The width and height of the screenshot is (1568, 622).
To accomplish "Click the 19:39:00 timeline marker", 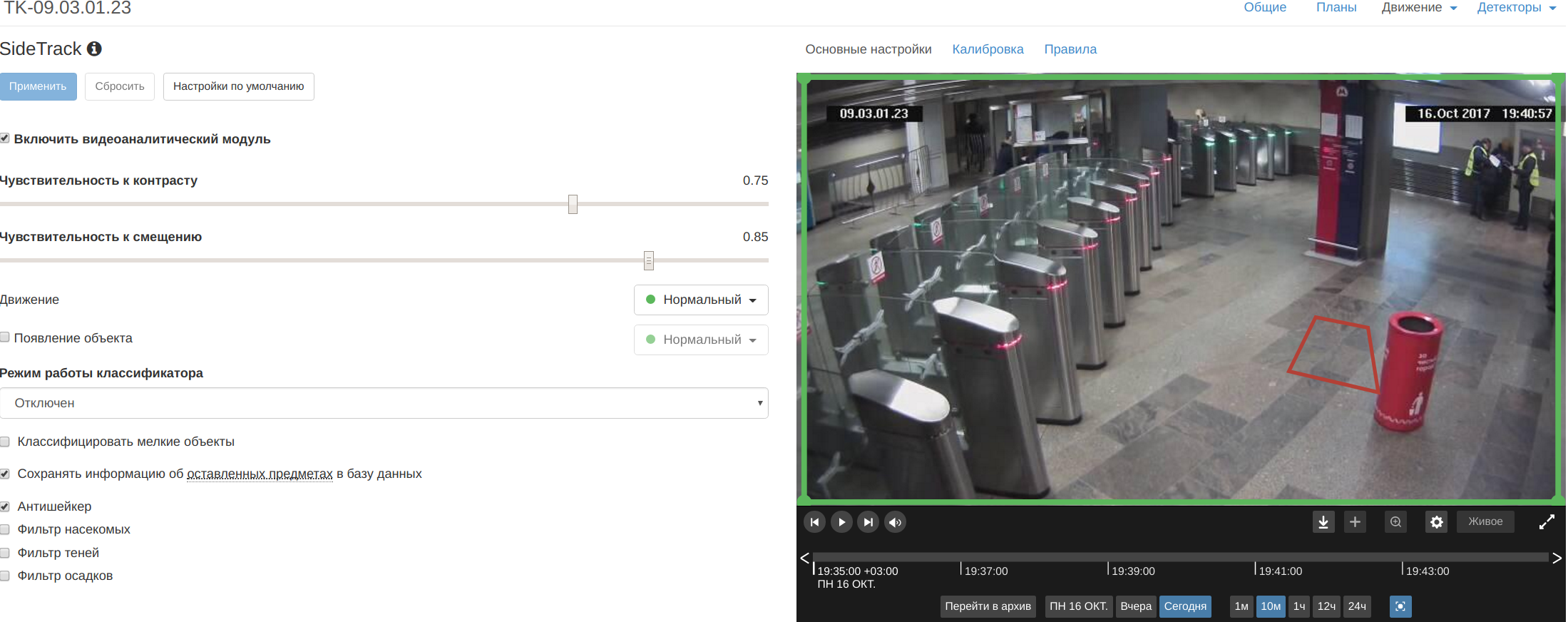I will (x=1133, y=571).
